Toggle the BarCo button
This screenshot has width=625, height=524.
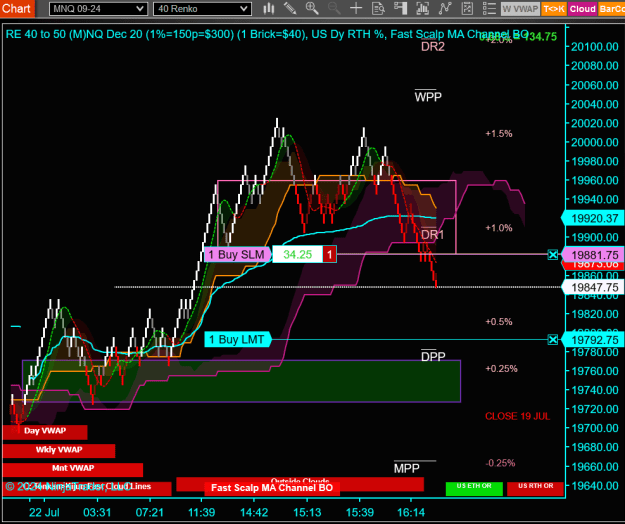(x=611, y=9)
